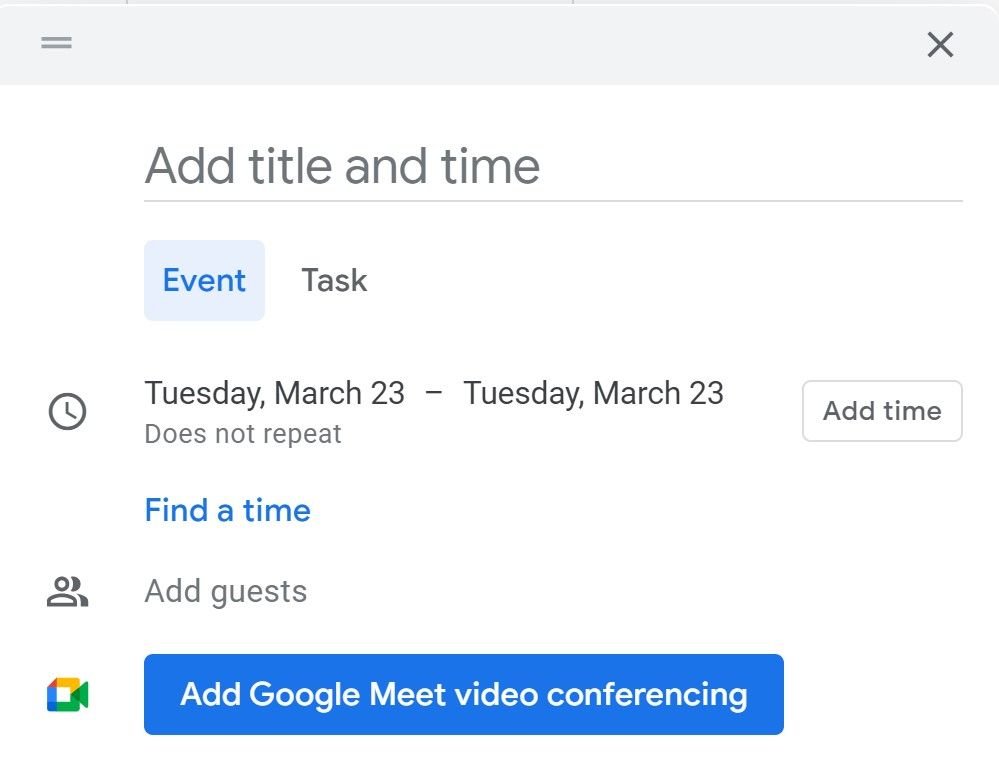Close the event creation dialog
Viewport: 999px width, 768px height.
coord(940,44)
